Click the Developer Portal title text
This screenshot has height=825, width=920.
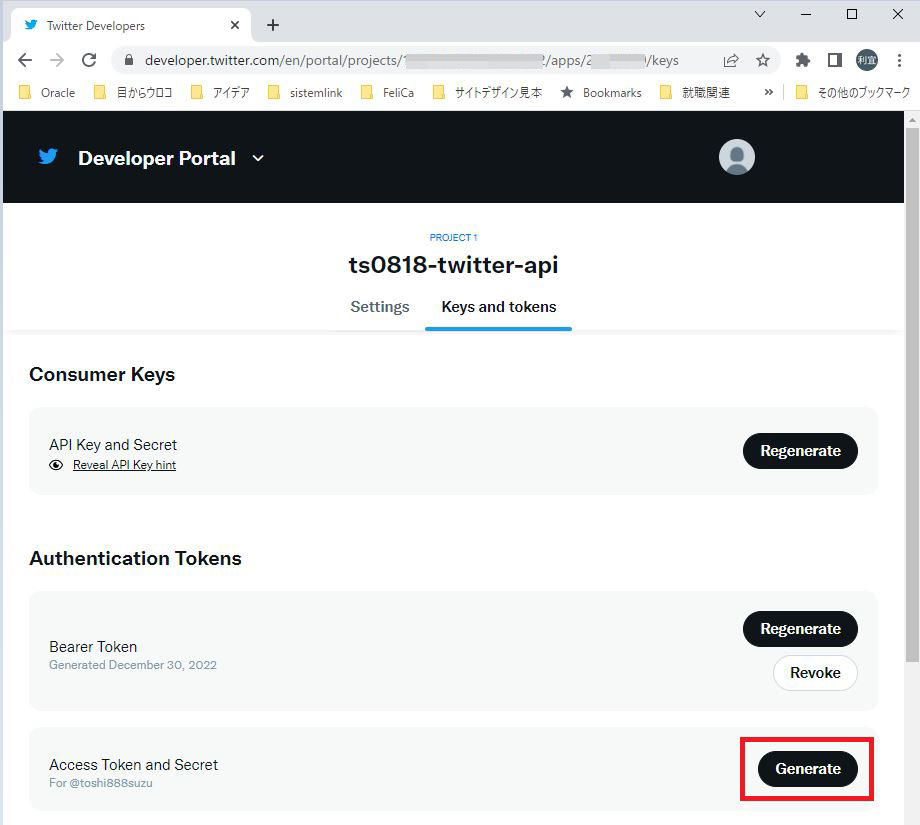tap(157, 158)
